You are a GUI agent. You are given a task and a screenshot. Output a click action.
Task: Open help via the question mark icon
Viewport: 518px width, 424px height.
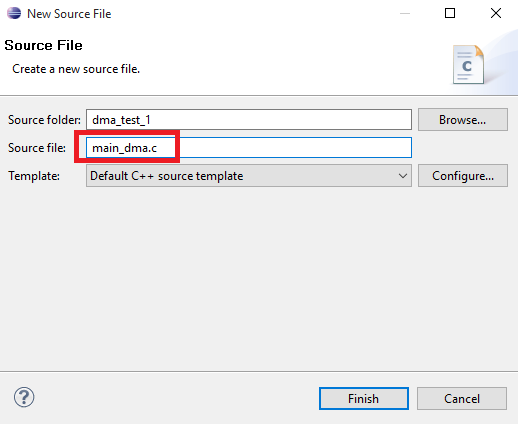[x=24, y=397]
